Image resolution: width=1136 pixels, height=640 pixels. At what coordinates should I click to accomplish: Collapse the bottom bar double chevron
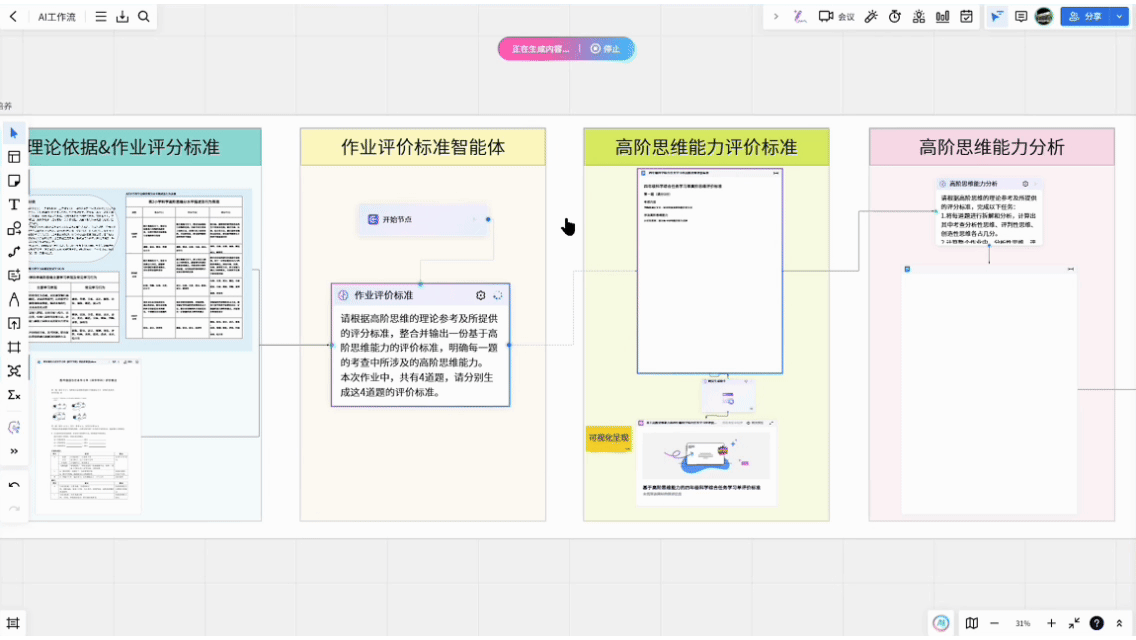(1119, 623)
